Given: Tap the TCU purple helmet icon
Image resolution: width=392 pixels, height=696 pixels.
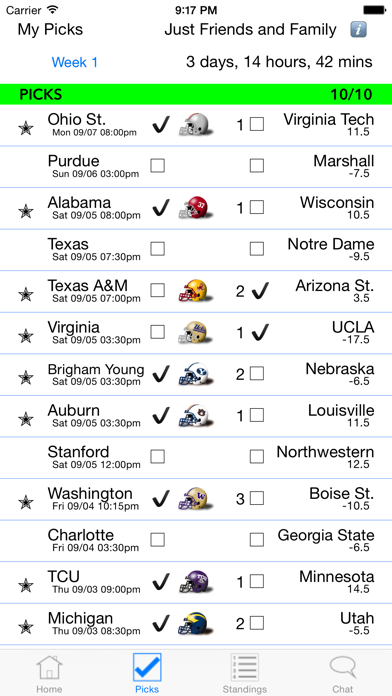Looking at the screenshot, I should click(x=195, y=581).
